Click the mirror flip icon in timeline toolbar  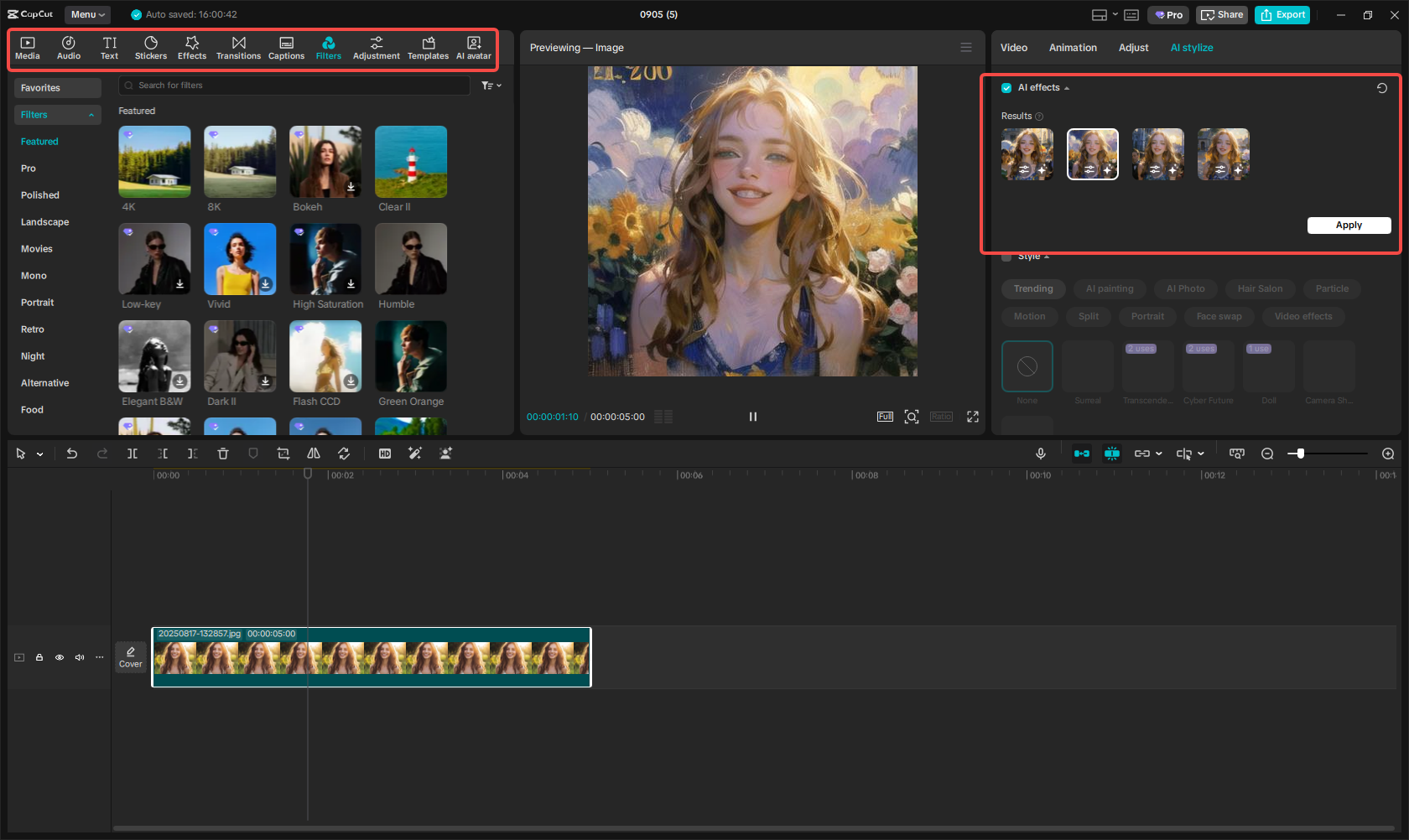coord(314,454)
